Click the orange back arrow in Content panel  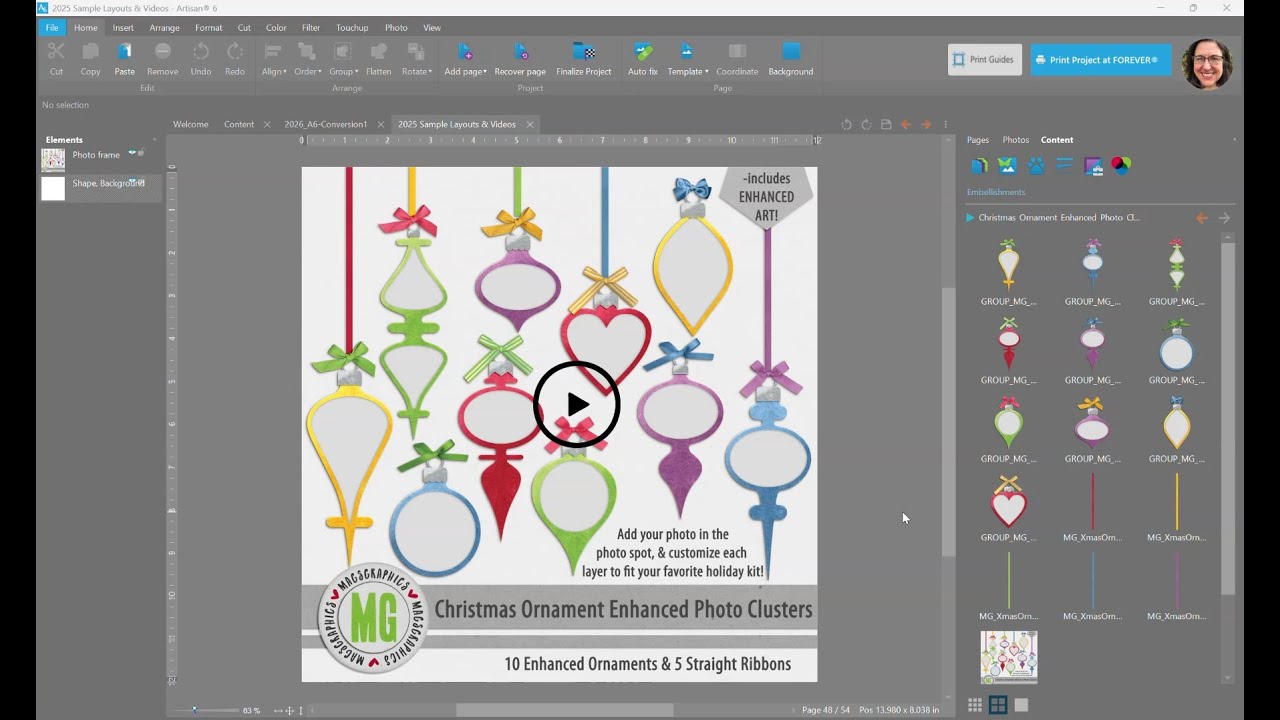pos(1202,218)
